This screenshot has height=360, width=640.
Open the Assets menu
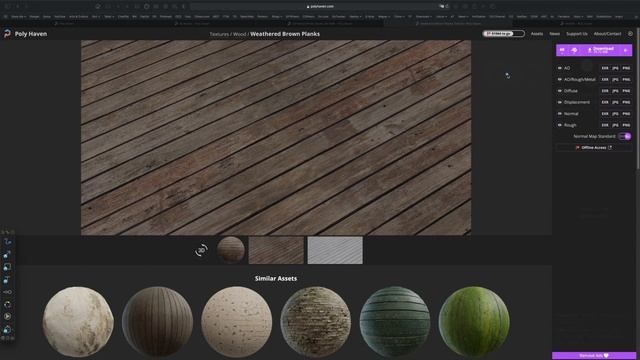click(x=537, y=34)
